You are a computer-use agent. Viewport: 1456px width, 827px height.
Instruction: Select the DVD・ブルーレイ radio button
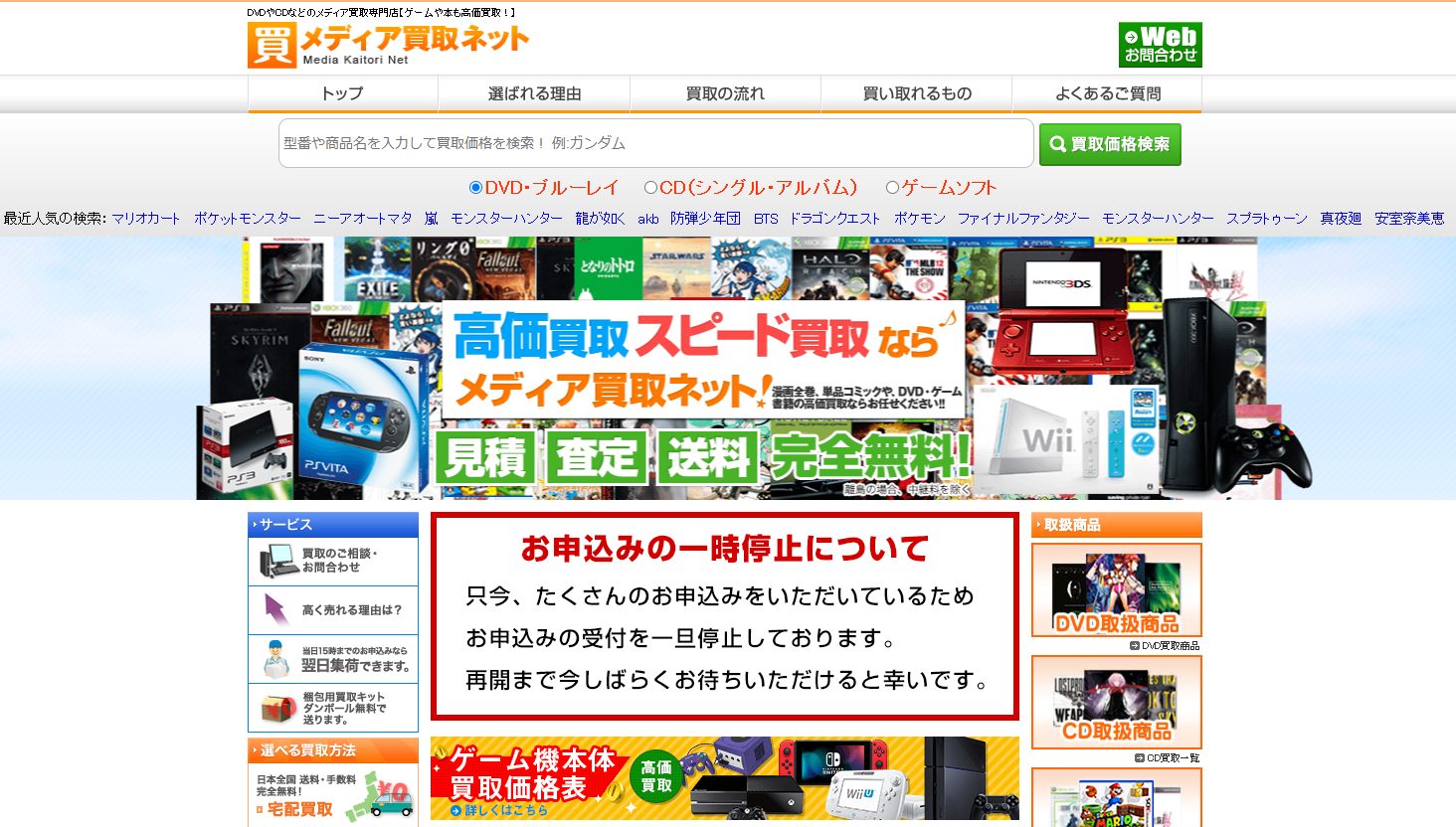pyautogui.click(x=475, y=188)
